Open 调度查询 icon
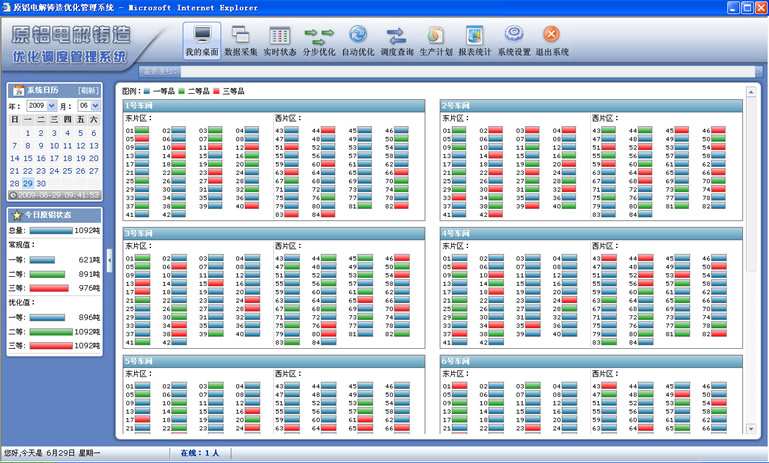The height and width of the screenshot is (463, 769). click(x=397, y=40)
